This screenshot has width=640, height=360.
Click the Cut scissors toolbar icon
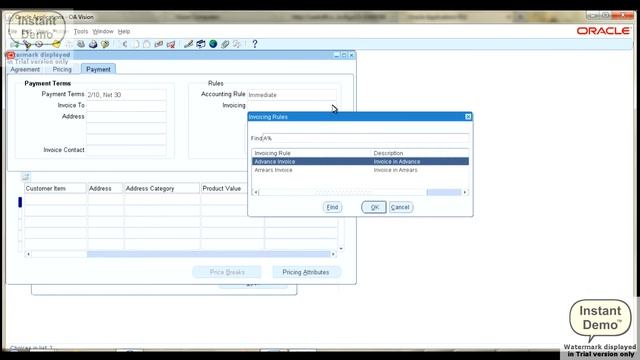[x=124, y=44]
